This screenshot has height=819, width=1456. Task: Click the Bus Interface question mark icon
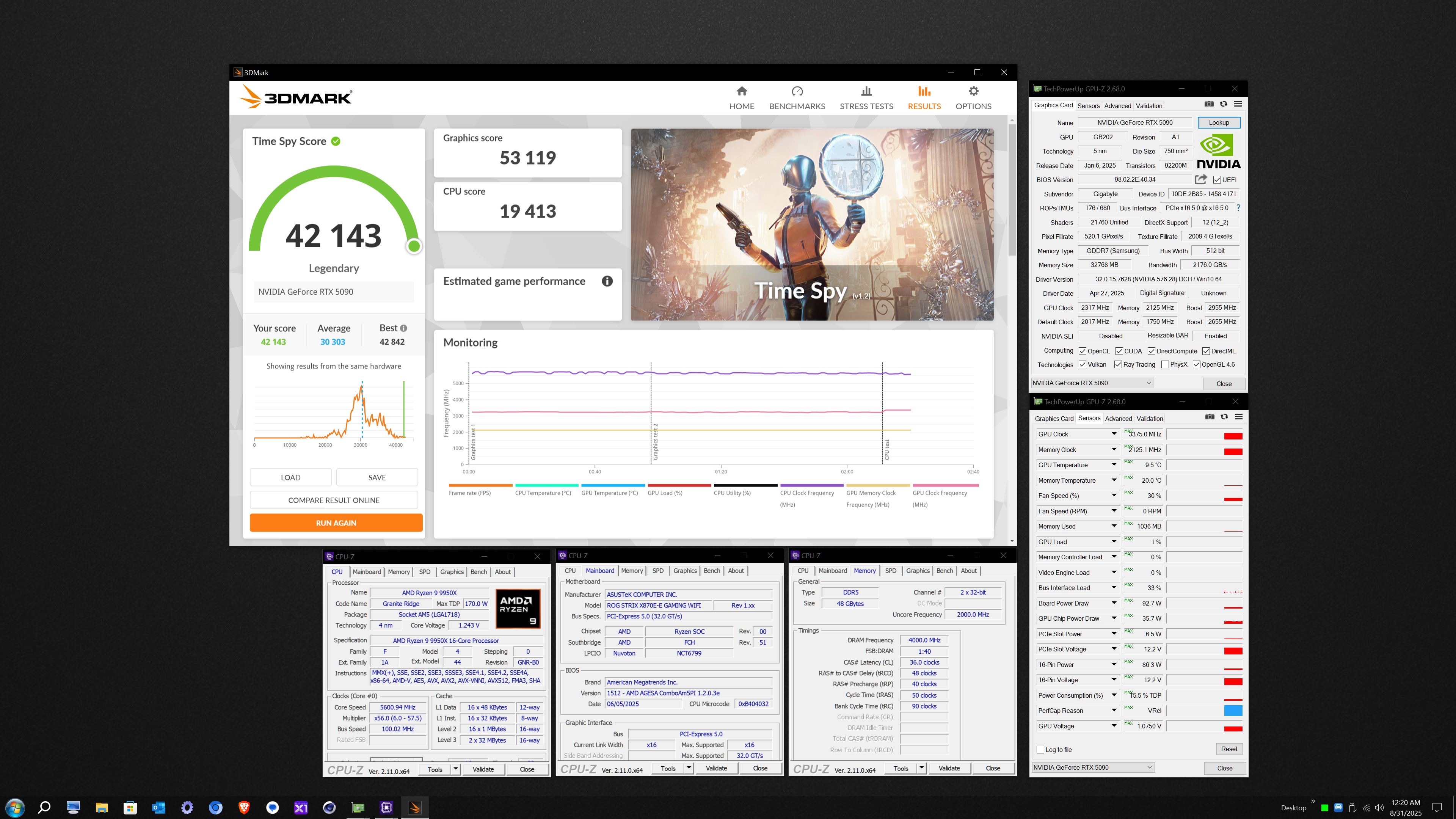point(1238,208)
